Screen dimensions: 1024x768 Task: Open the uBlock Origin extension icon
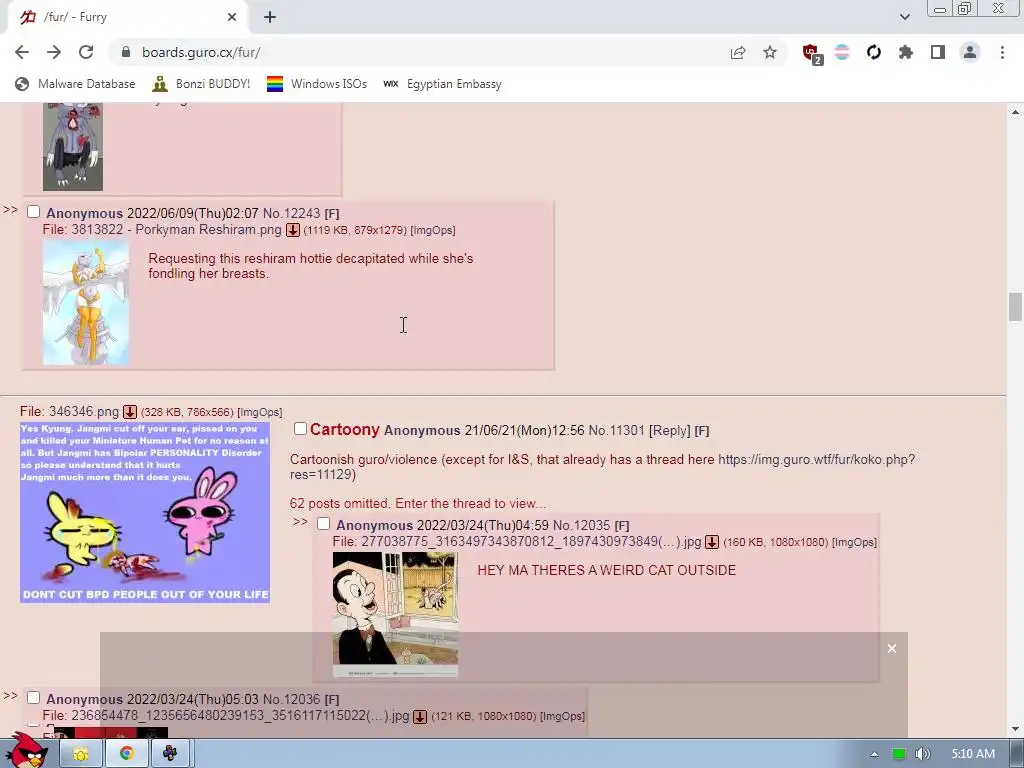(811, 53)
